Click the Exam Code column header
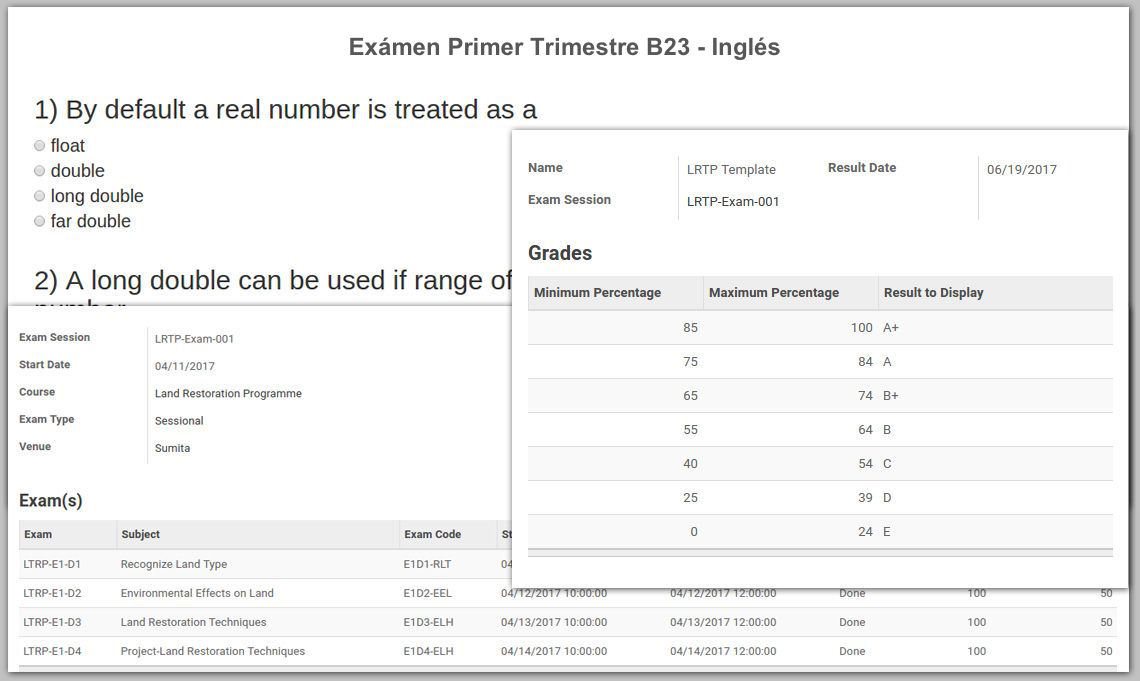 click(x=432, y=534)
